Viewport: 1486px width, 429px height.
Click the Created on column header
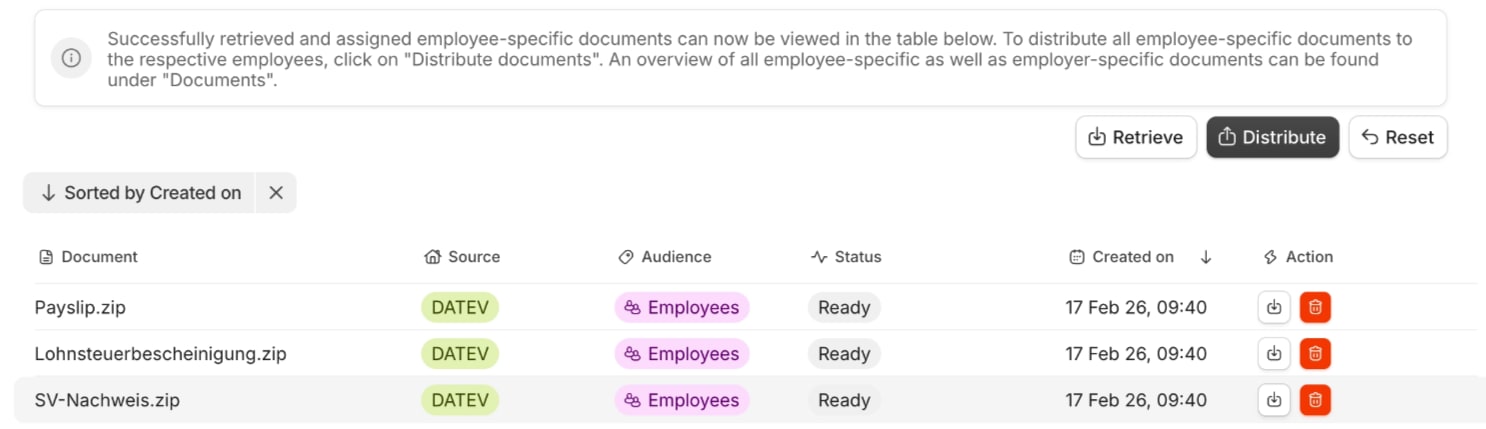1121,257
